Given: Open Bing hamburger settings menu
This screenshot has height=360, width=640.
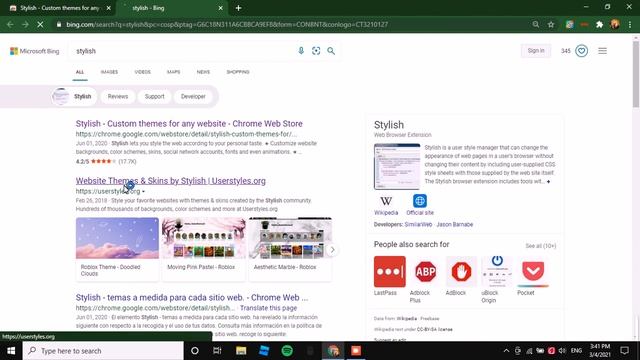Looking at the screenshot, I should click(x=602, y=51).
